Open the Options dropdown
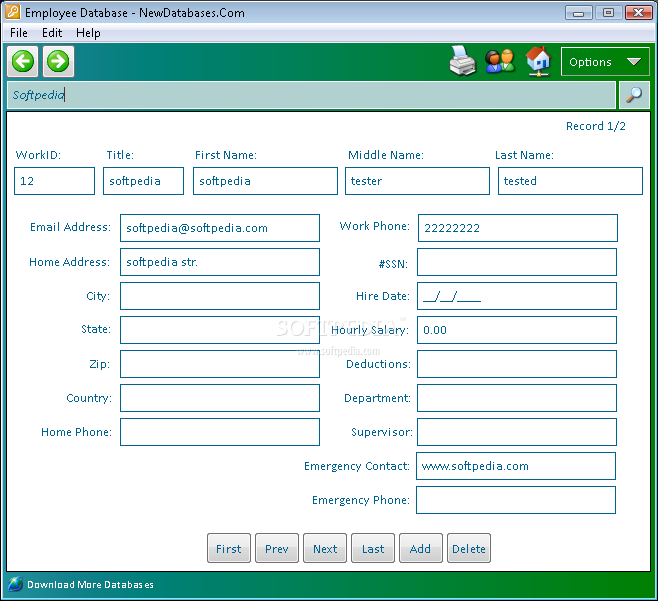This screenshot has height=601, width=658. (x=605, y=62)
